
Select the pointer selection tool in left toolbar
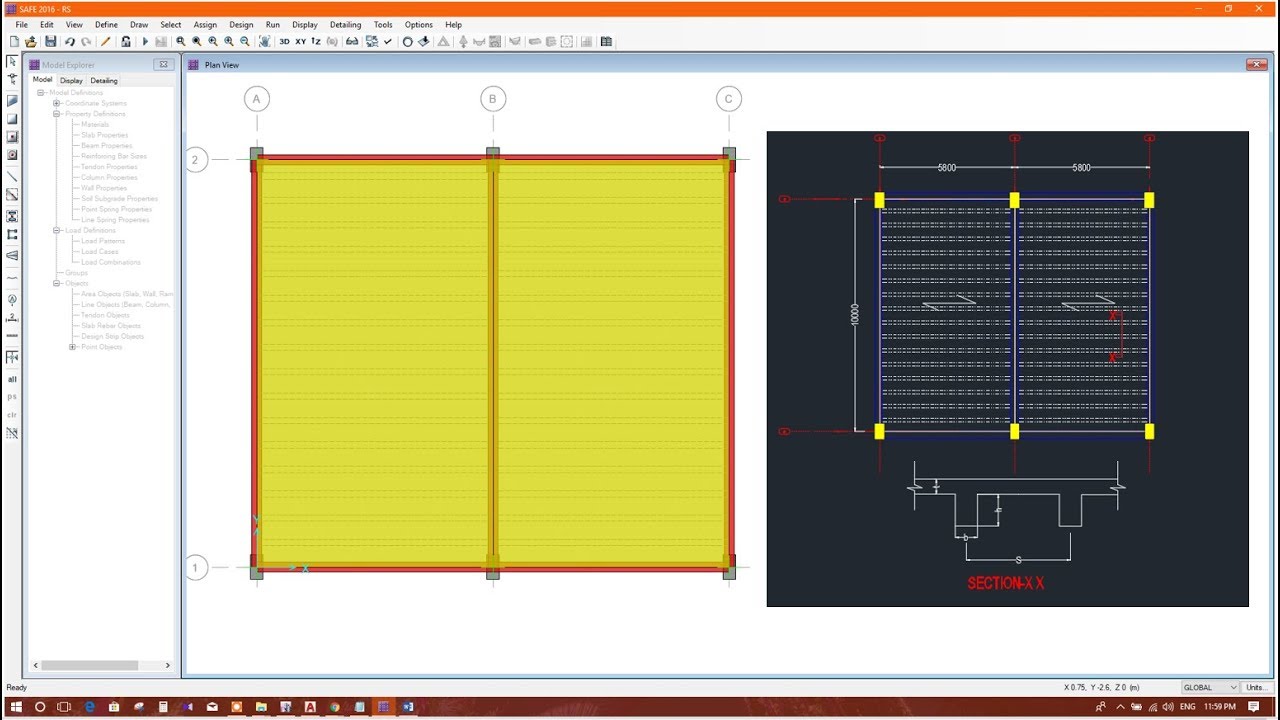11,61
